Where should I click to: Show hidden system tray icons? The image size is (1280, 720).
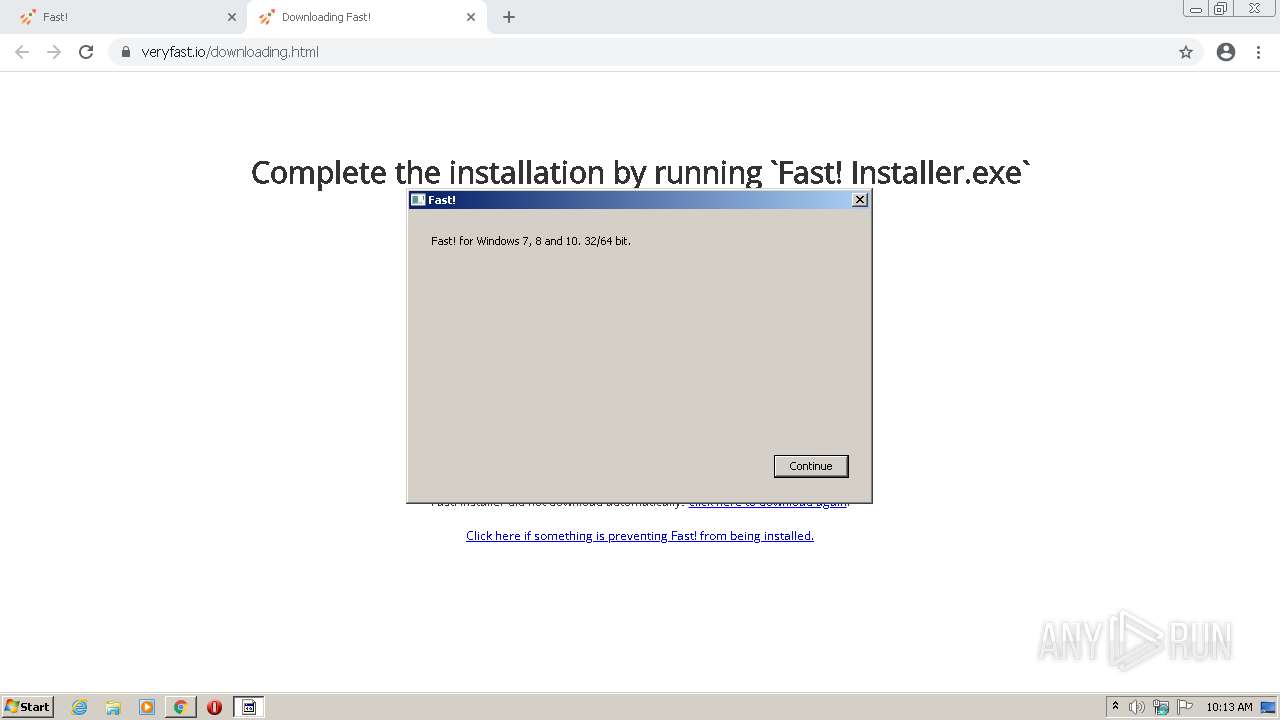click(1115, 707)
